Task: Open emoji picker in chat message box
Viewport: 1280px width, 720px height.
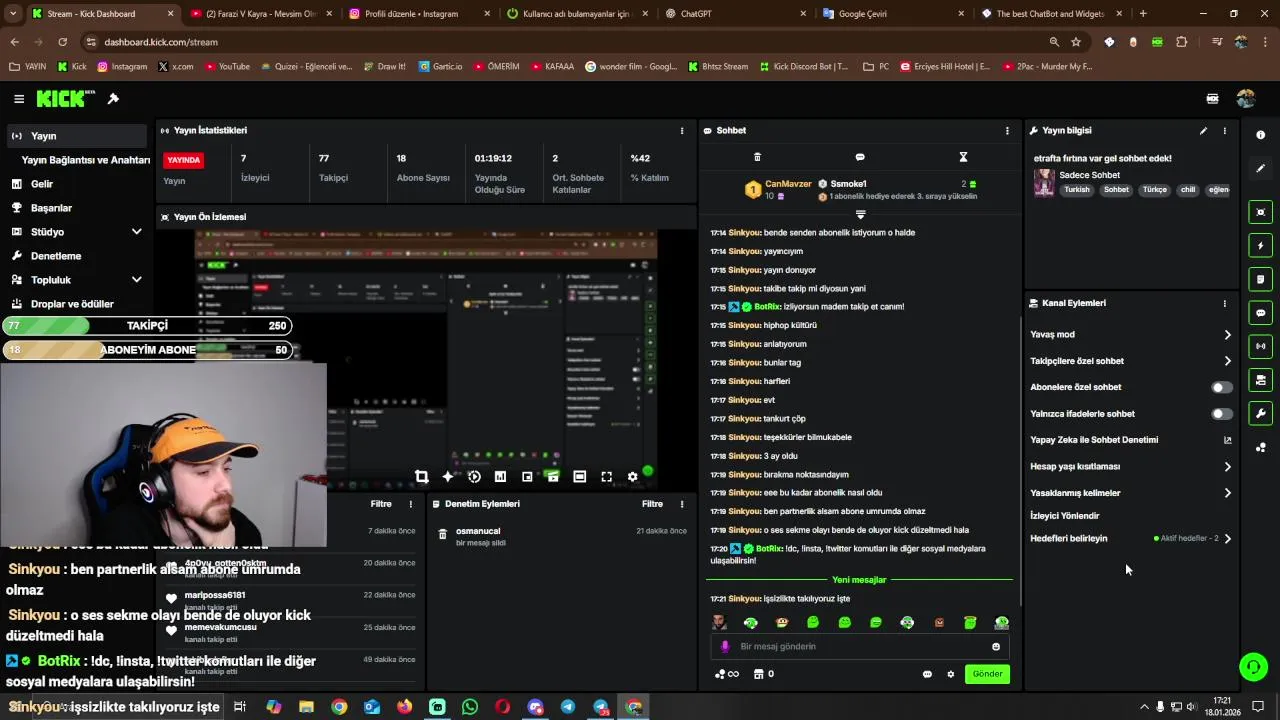Action: [996, 647]
